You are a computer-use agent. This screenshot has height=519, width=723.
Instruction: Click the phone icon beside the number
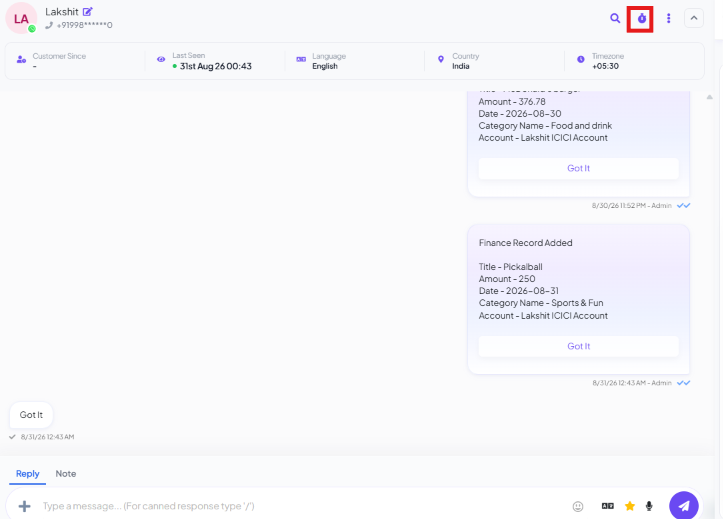(x=49, y=25)
